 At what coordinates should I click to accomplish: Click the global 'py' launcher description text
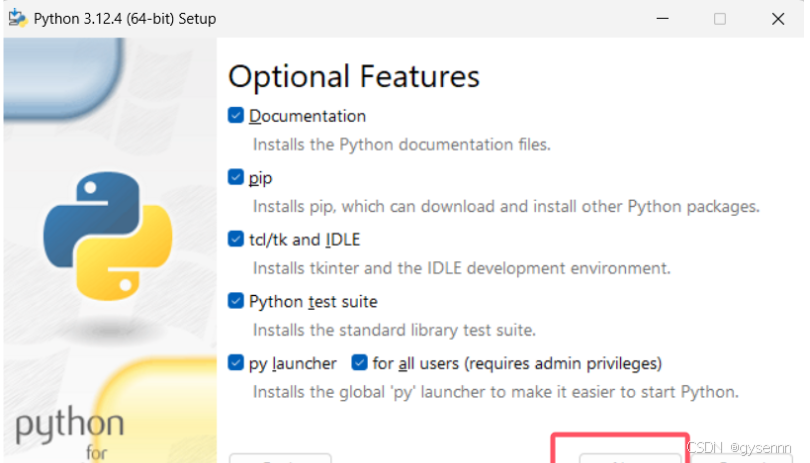click(495, 392)
